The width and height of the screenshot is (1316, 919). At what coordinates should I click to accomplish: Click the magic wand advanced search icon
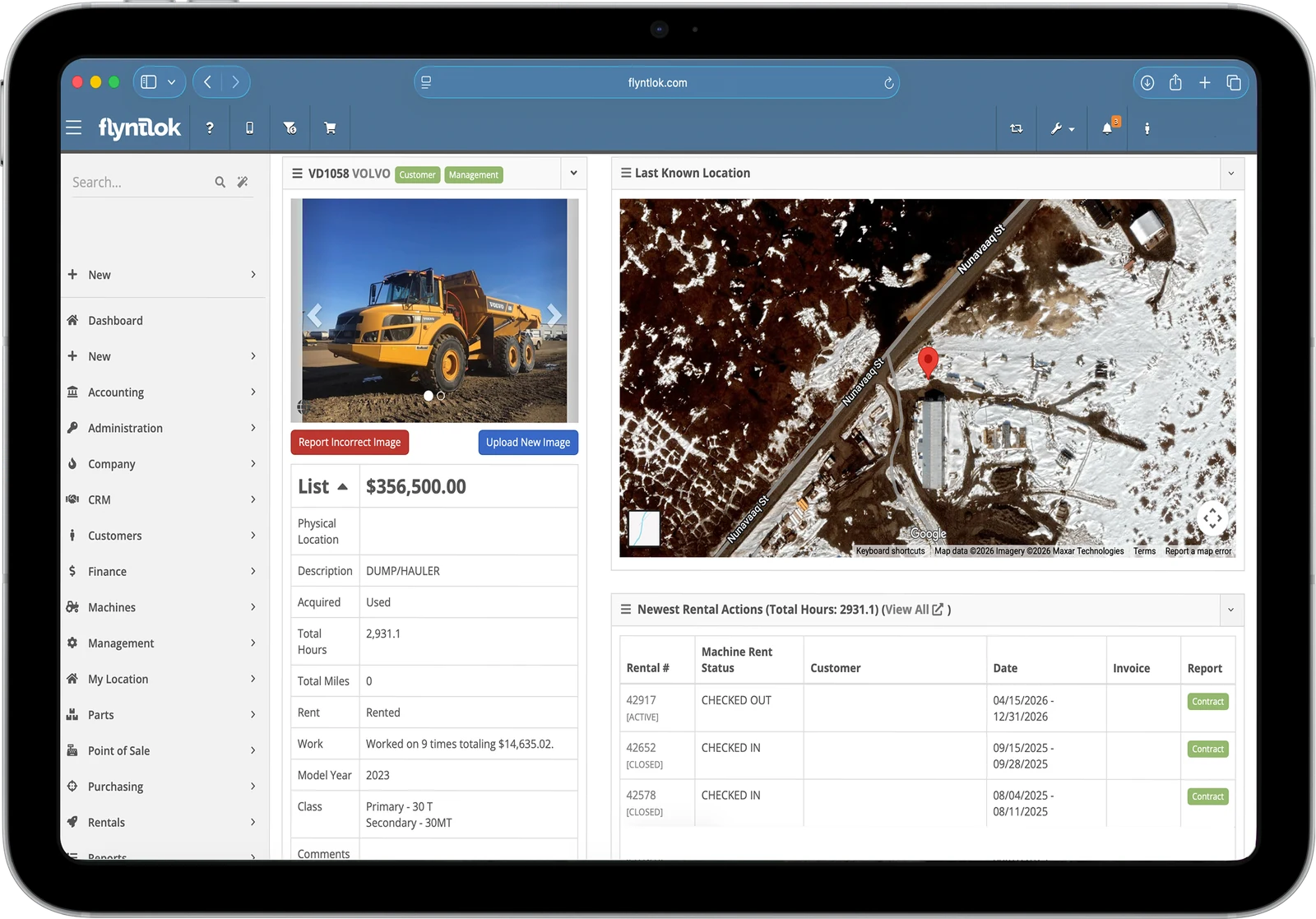[x=243, y=182]
